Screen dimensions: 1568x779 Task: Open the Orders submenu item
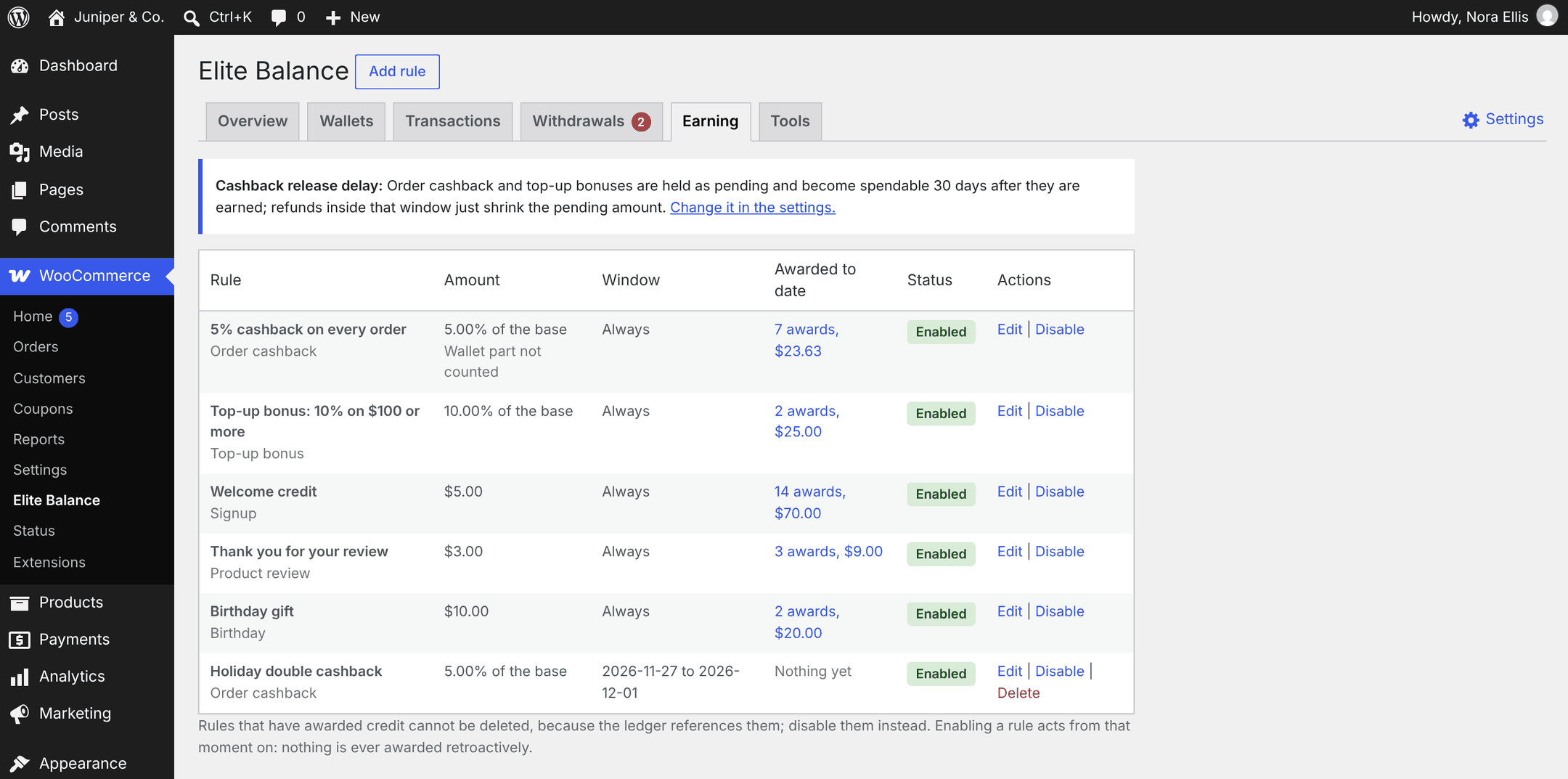click(36, 347)
